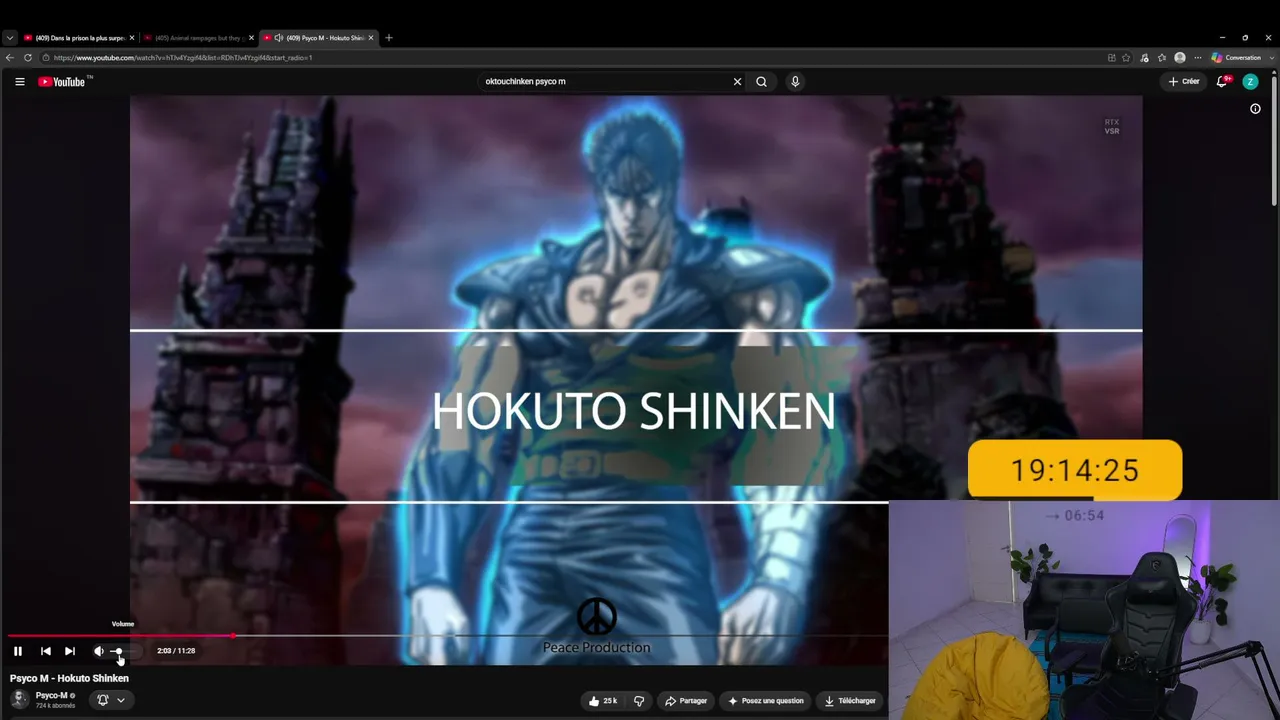
Task: Switch to the 'Animal rampages' tab
Action: pos(196,38)
